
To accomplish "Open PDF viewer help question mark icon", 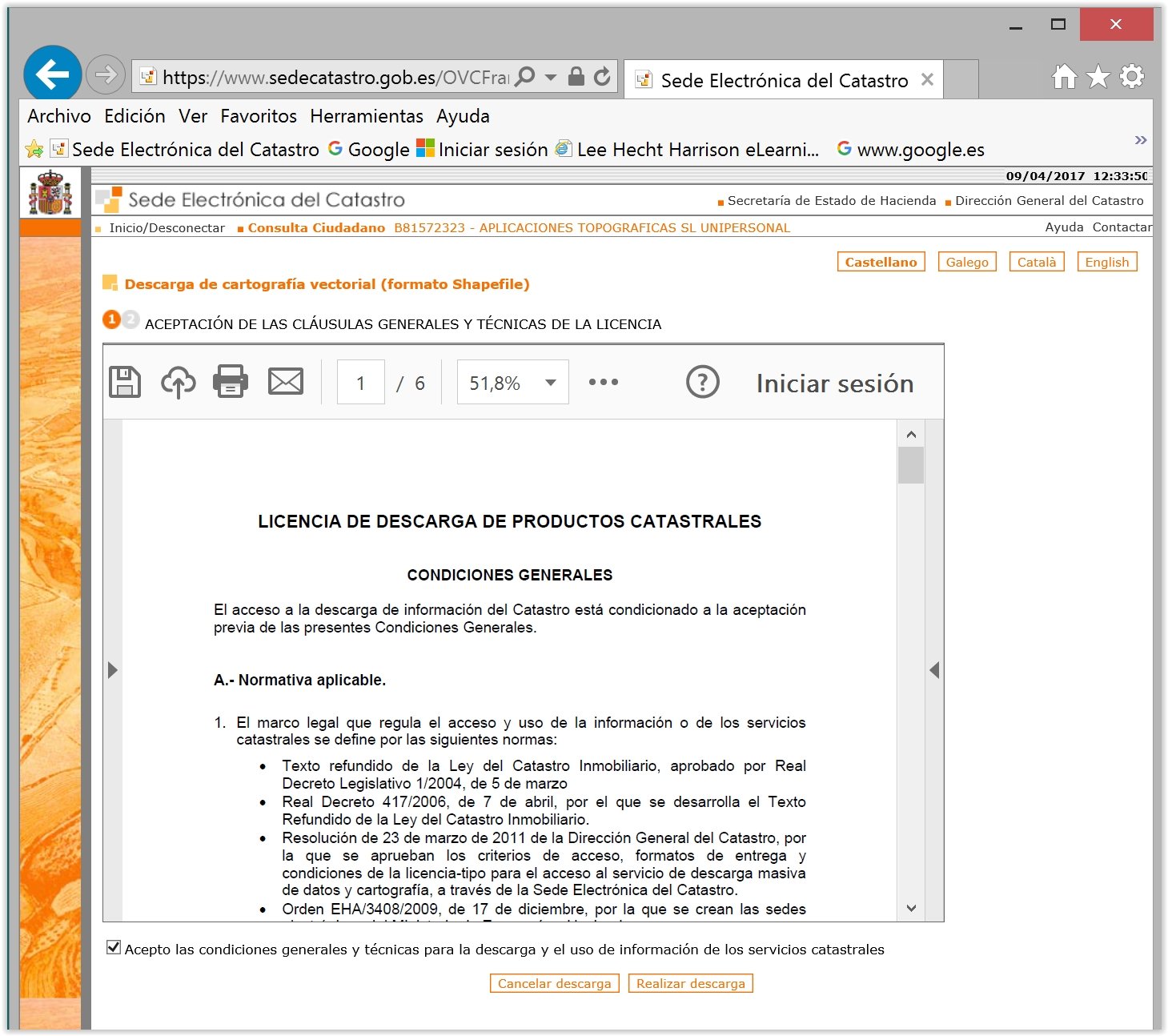I will (703, 382).
